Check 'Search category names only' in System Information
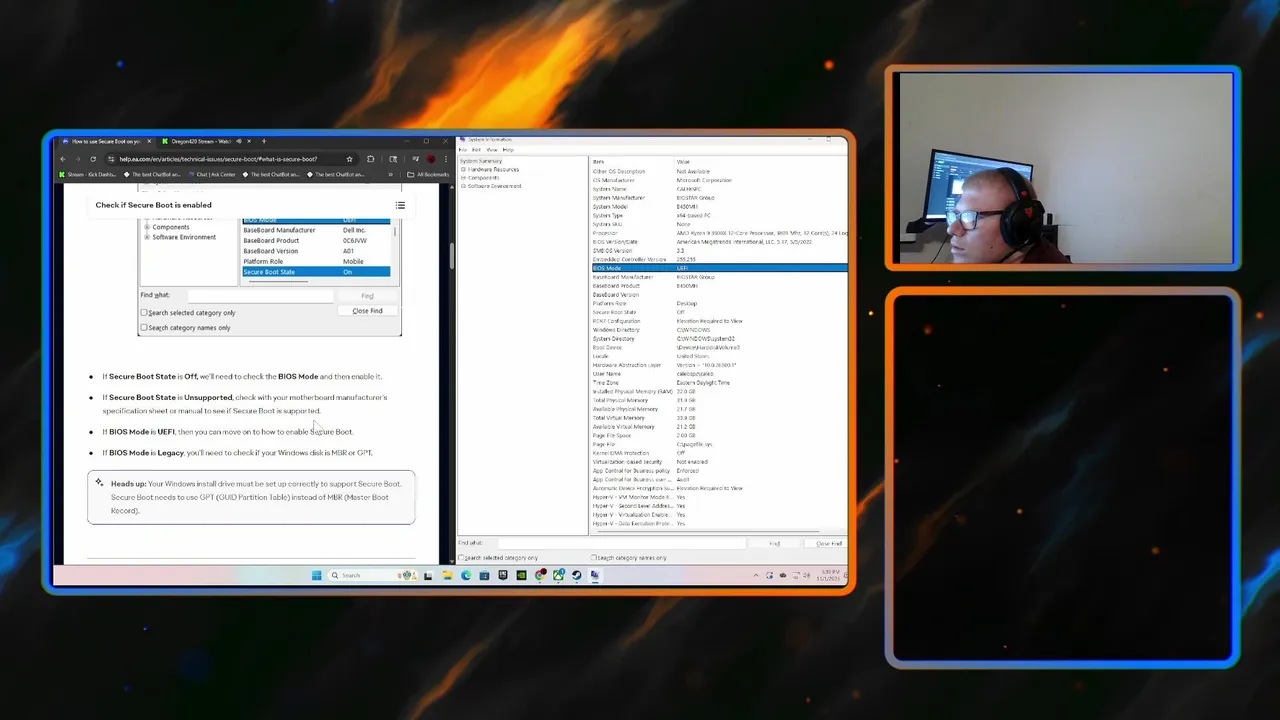The width and height of the screenshot is (1280, 720). [x=594, y=557]
